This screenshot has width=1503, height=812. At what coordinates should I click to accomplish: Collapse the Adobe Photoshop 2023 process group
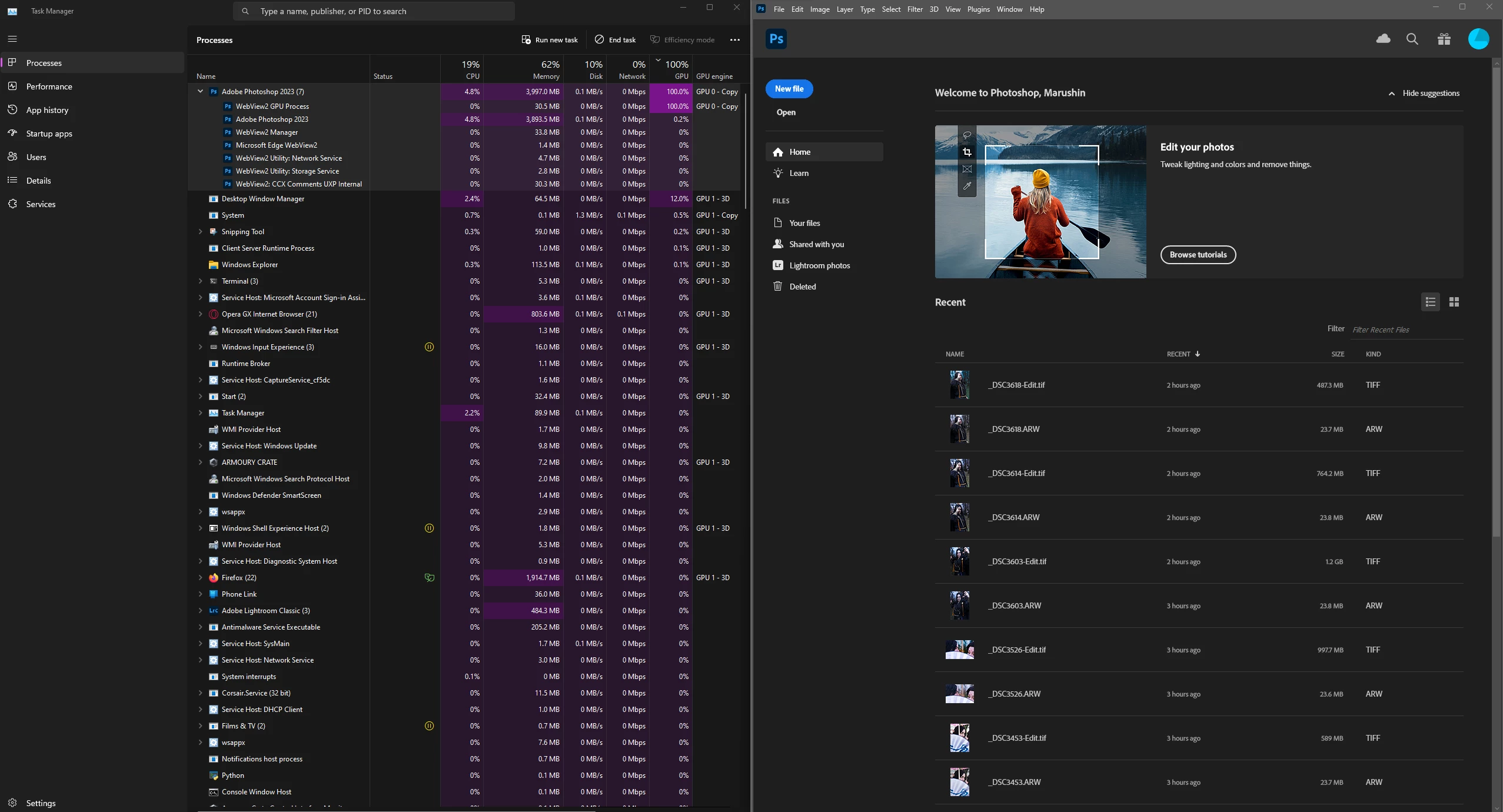[x=200, y=91]
